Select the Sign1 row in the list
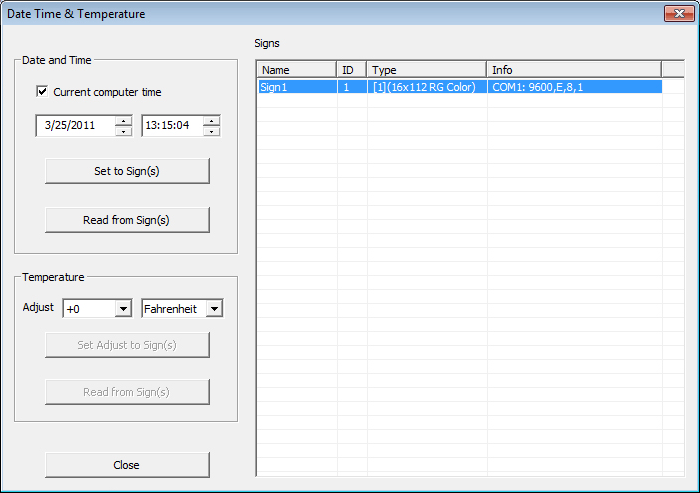 (x=460, y=87)
